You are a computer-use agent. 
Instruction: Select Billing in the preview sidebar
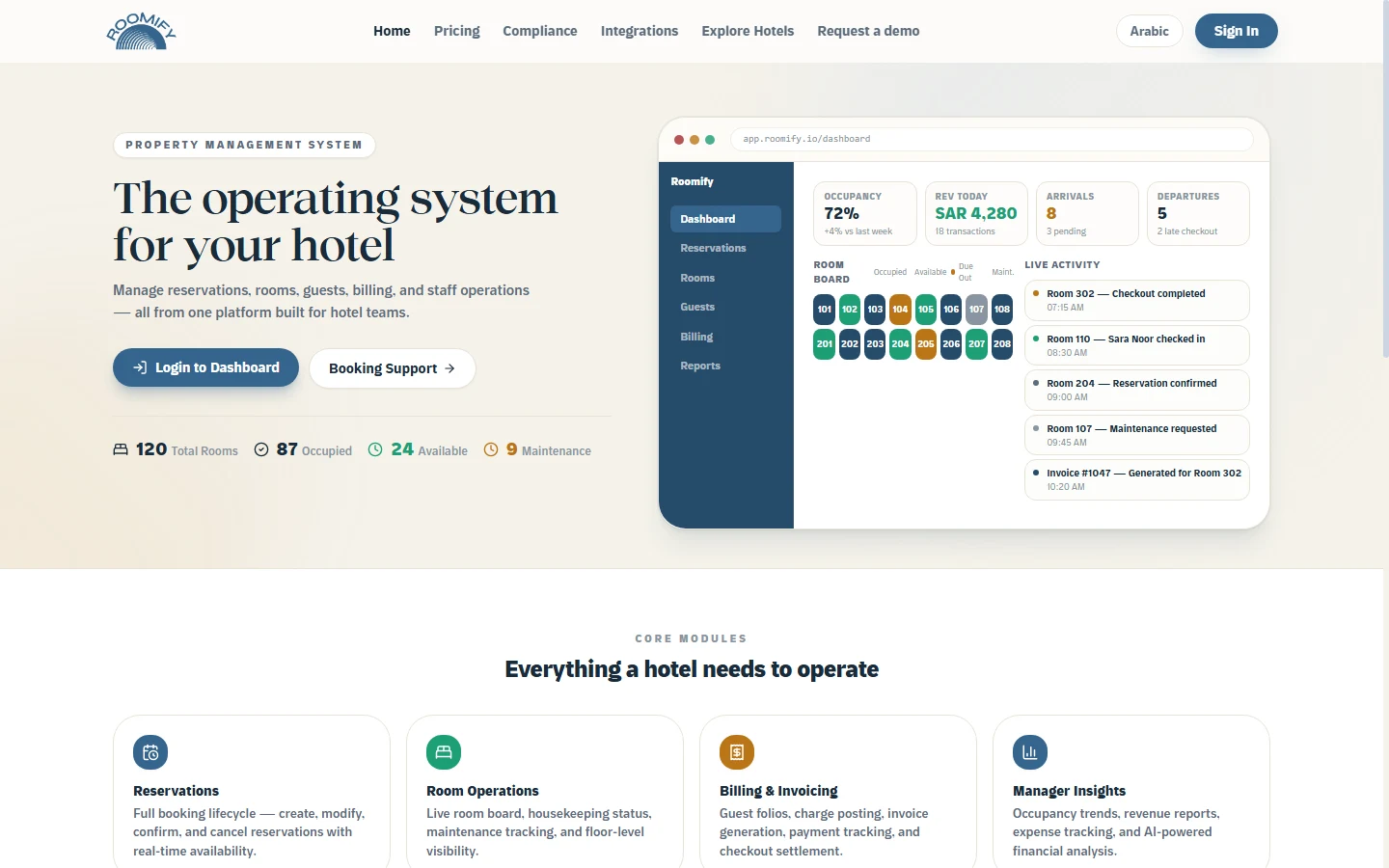[725, 337]
